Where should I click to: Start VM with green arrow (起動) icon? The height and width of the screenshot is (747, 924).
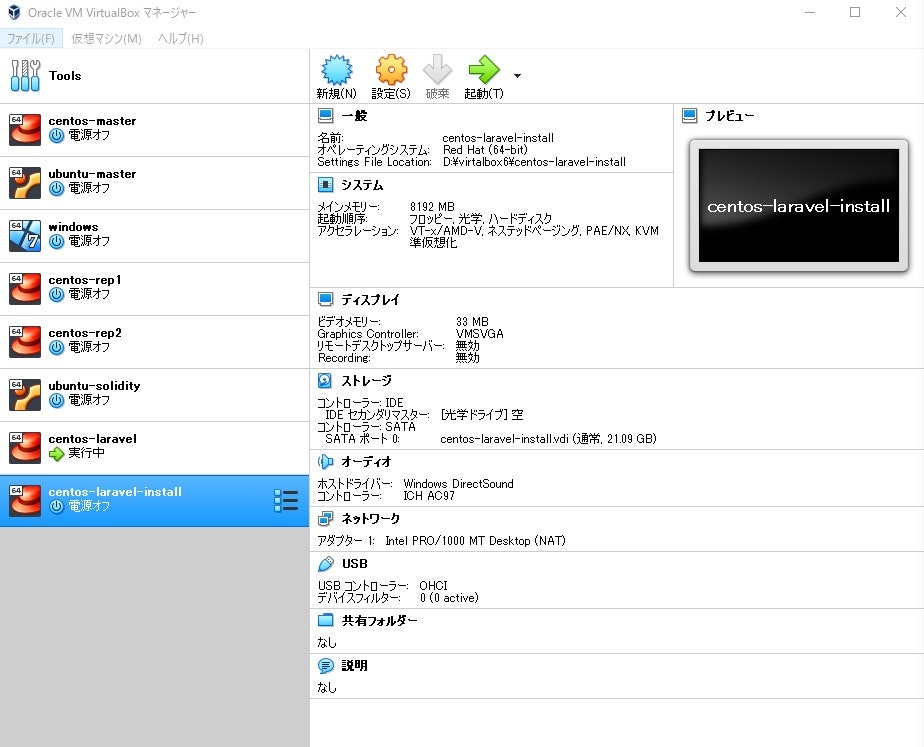click(484, 70)
